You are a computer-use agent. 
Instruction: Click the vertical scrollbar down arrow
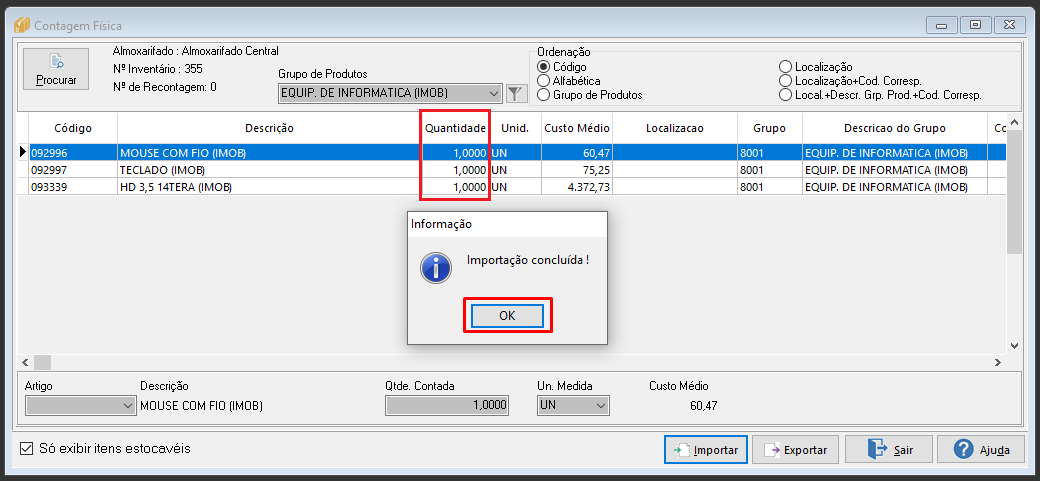(x=1014, y=346)
